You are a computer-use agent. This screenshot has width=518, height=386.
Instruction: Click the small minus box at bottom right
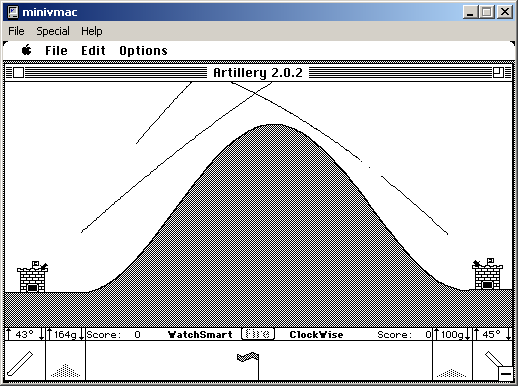505,374
